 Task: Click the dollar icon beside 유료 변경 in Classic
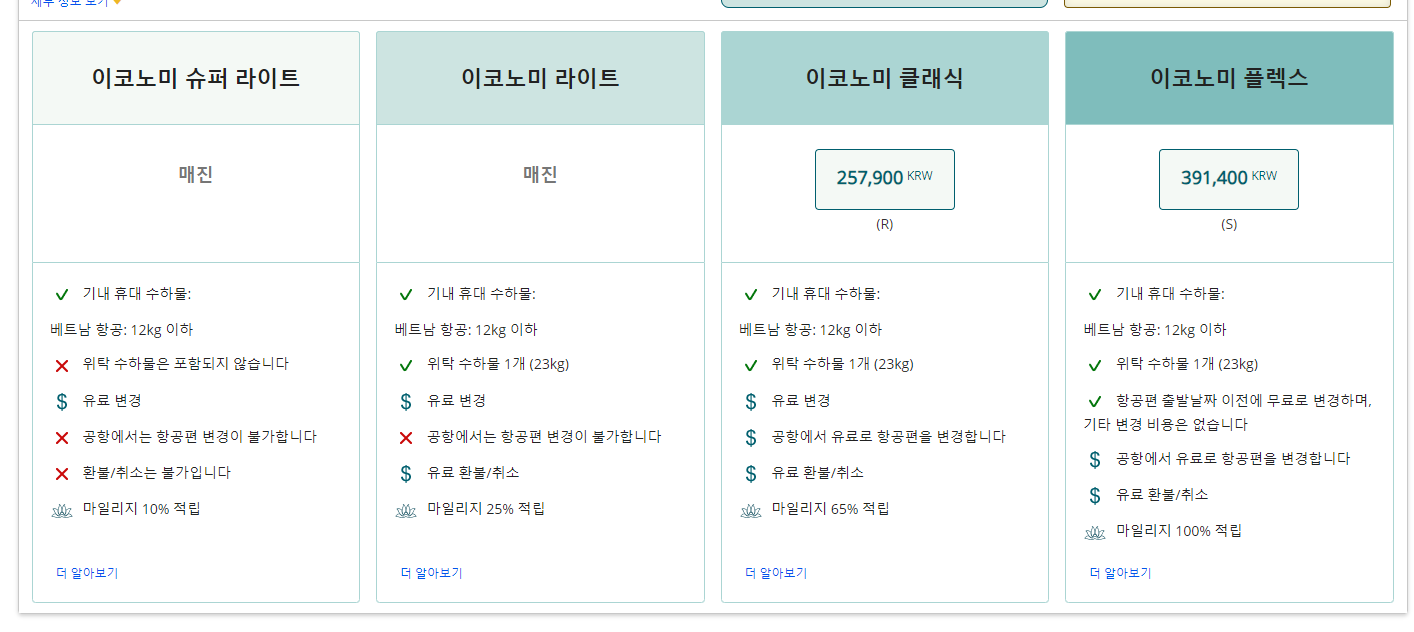tap(751, 400)
